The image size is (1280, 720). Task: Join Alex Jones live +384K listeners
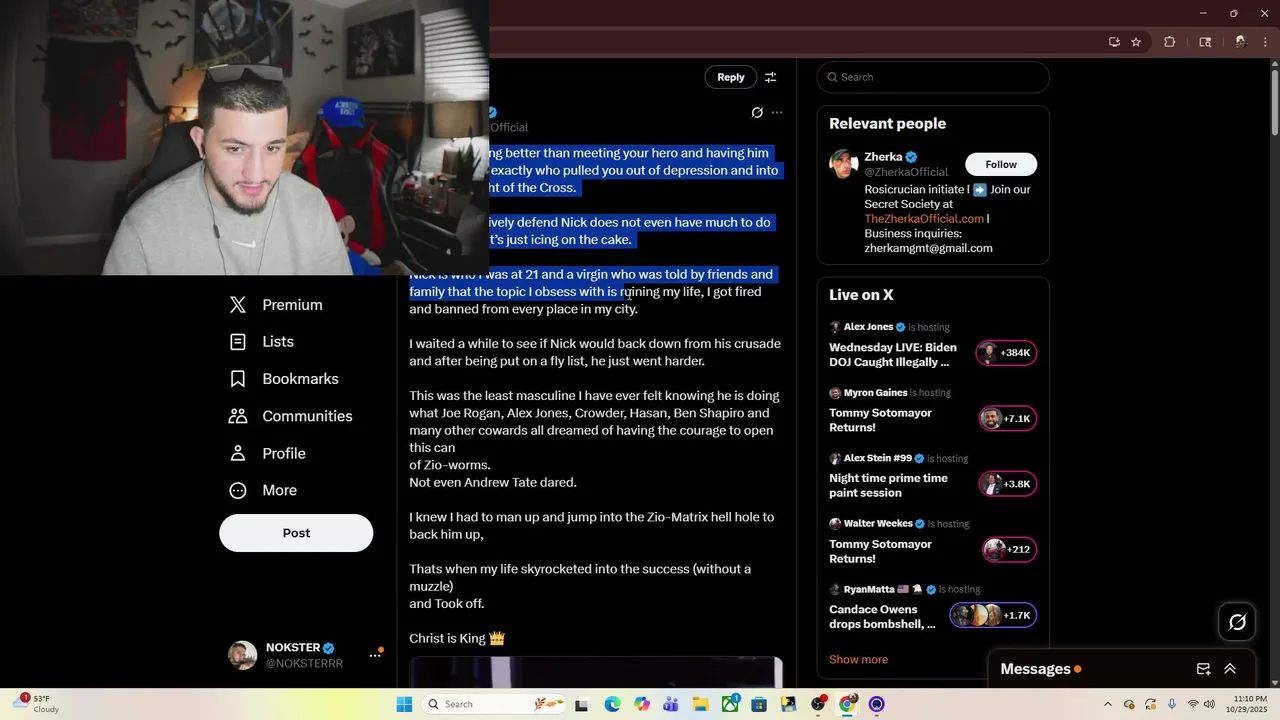click(1006, 353)
